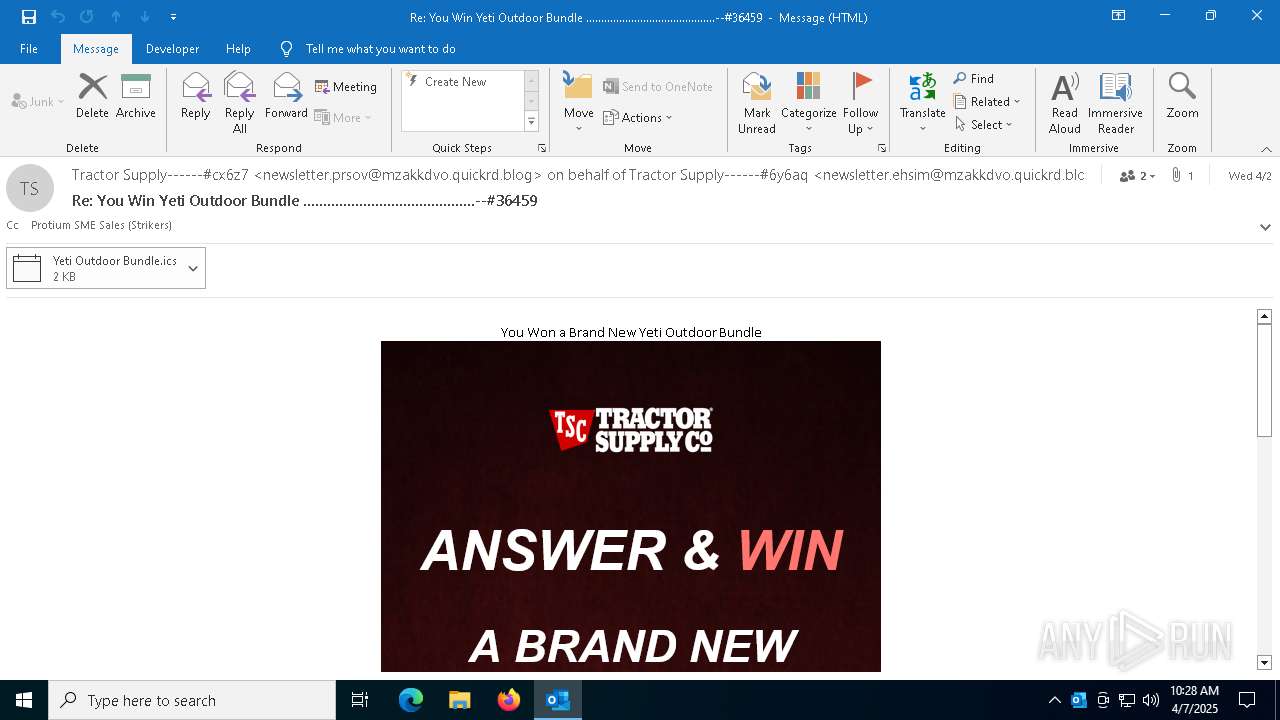The image size is (1280, 720).
Task: Open Tags dialog launcher
Action: (x=882, y=148)
